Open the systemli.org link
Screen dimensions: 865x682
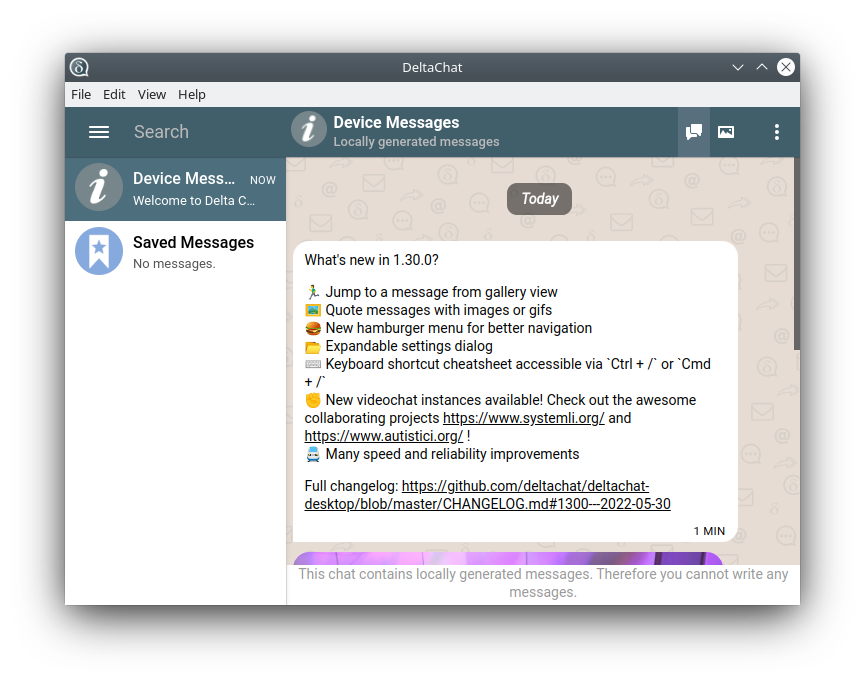click(x=523, y=418)
